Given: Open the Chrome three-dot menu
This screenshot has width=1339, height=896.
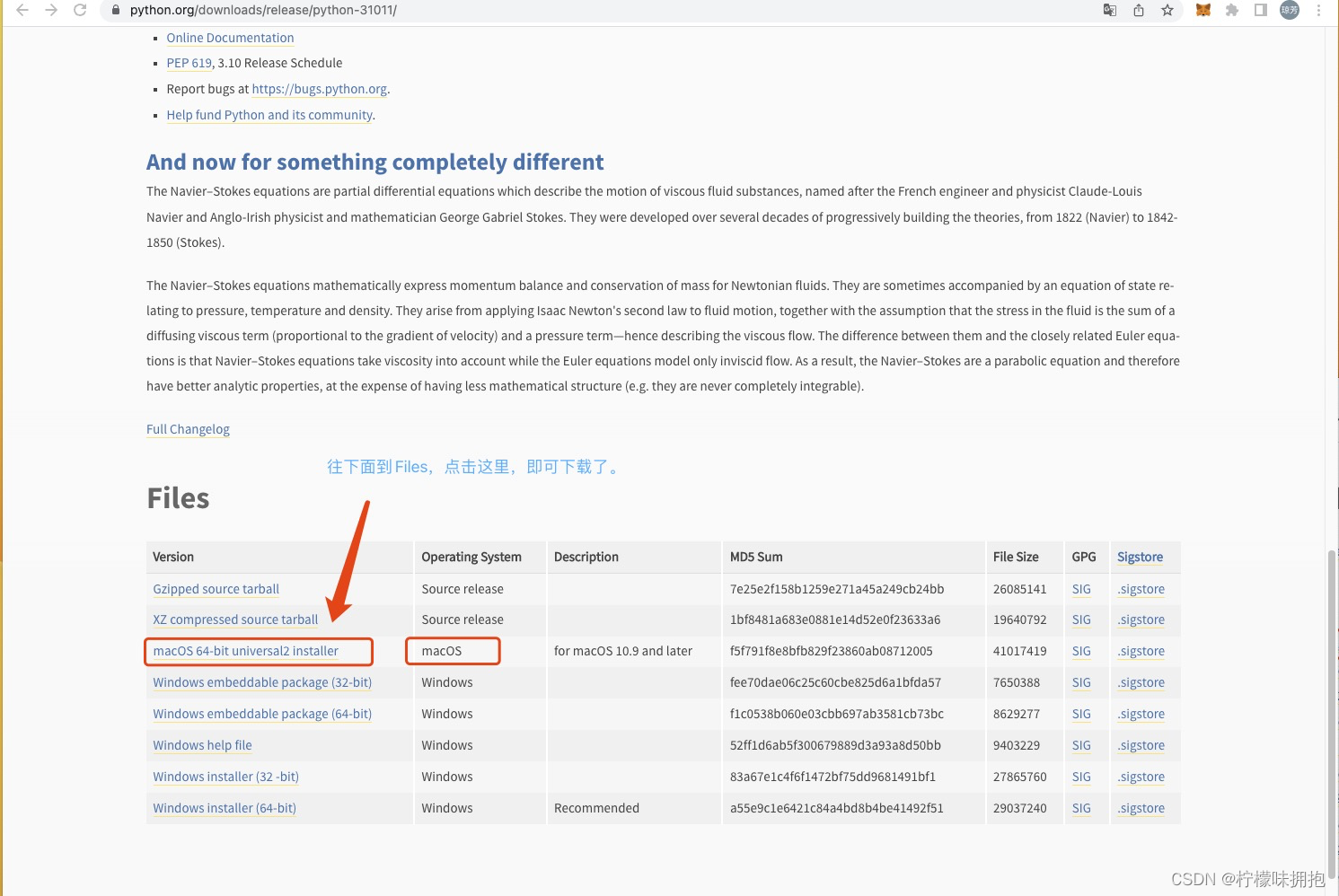Looking at the screenshot, I should (1318, 10).
